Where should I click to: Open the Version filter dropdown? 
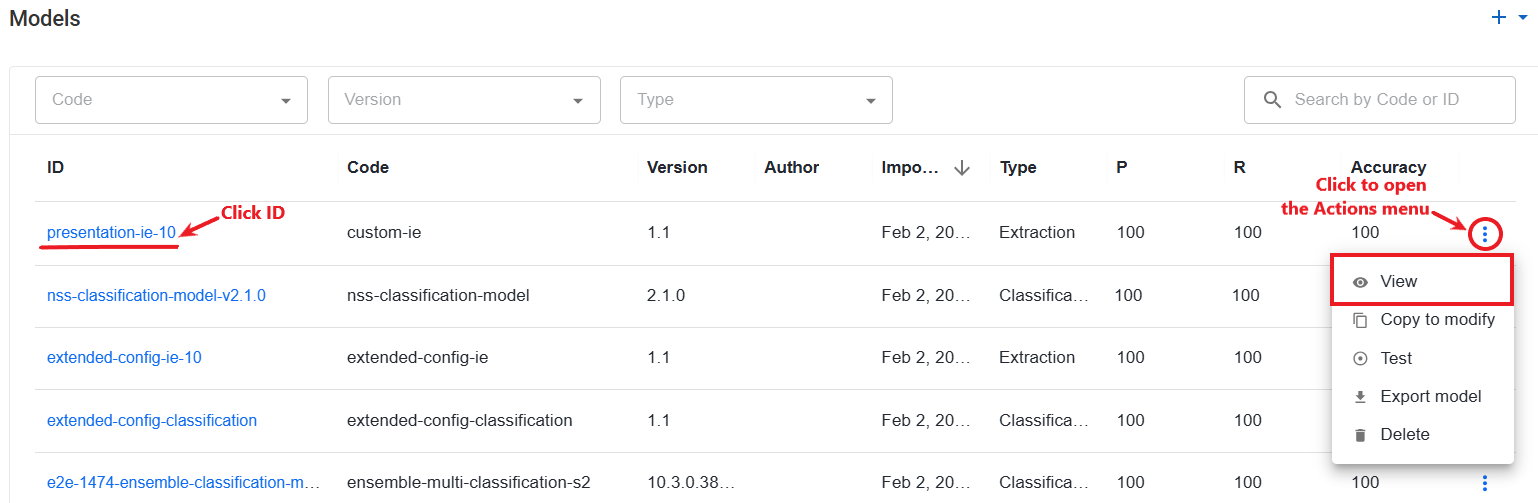pos(464,100)
